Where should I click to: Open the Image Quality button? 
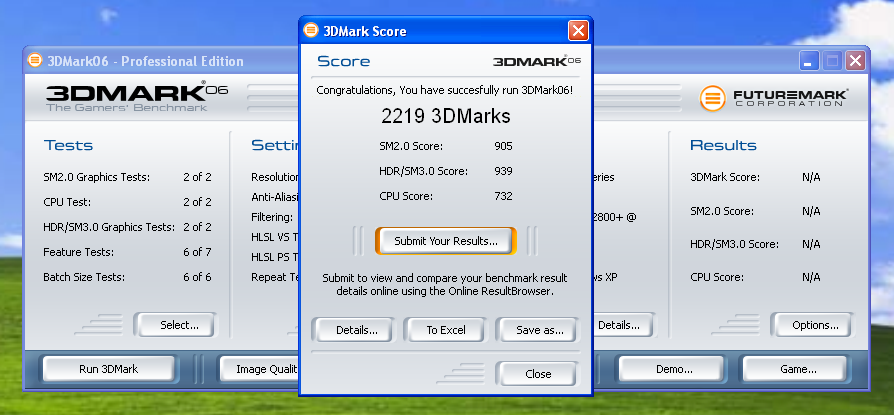259,369
